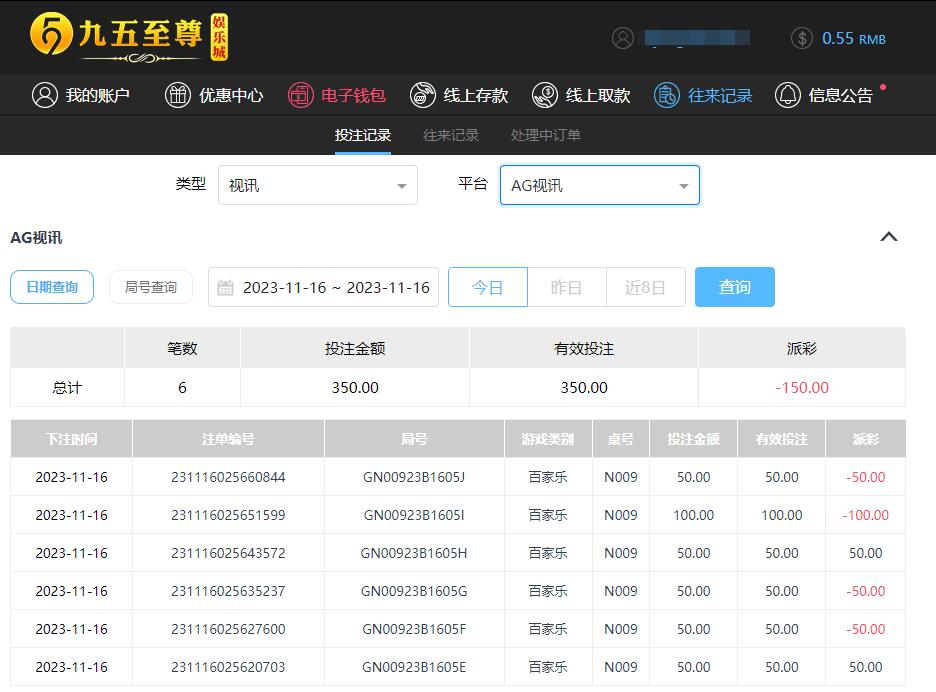Click the 线上取款 withdrawal icon

click(x=544, y=95)
